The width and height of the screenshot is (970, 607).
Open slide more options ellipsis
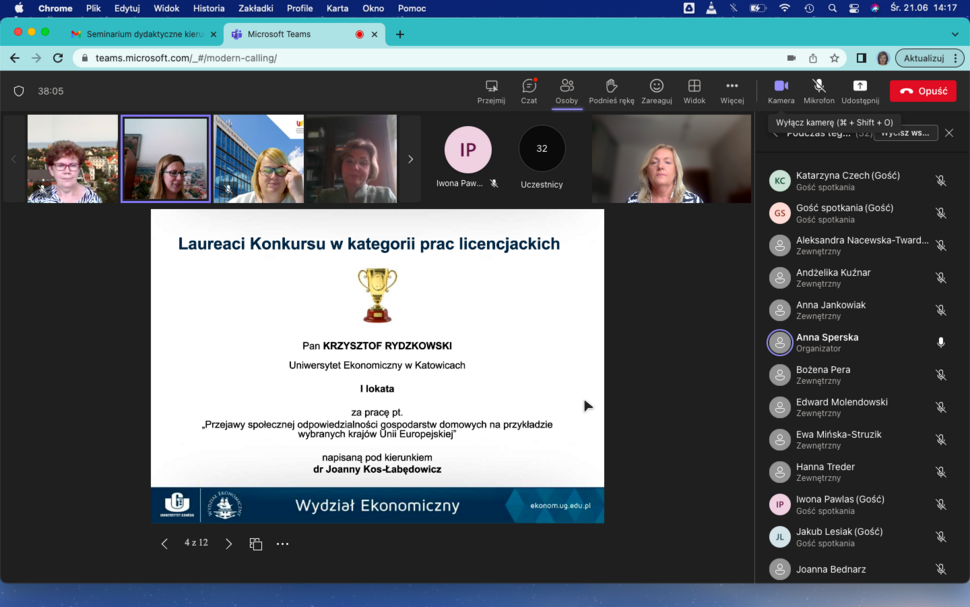pos(283,544)
